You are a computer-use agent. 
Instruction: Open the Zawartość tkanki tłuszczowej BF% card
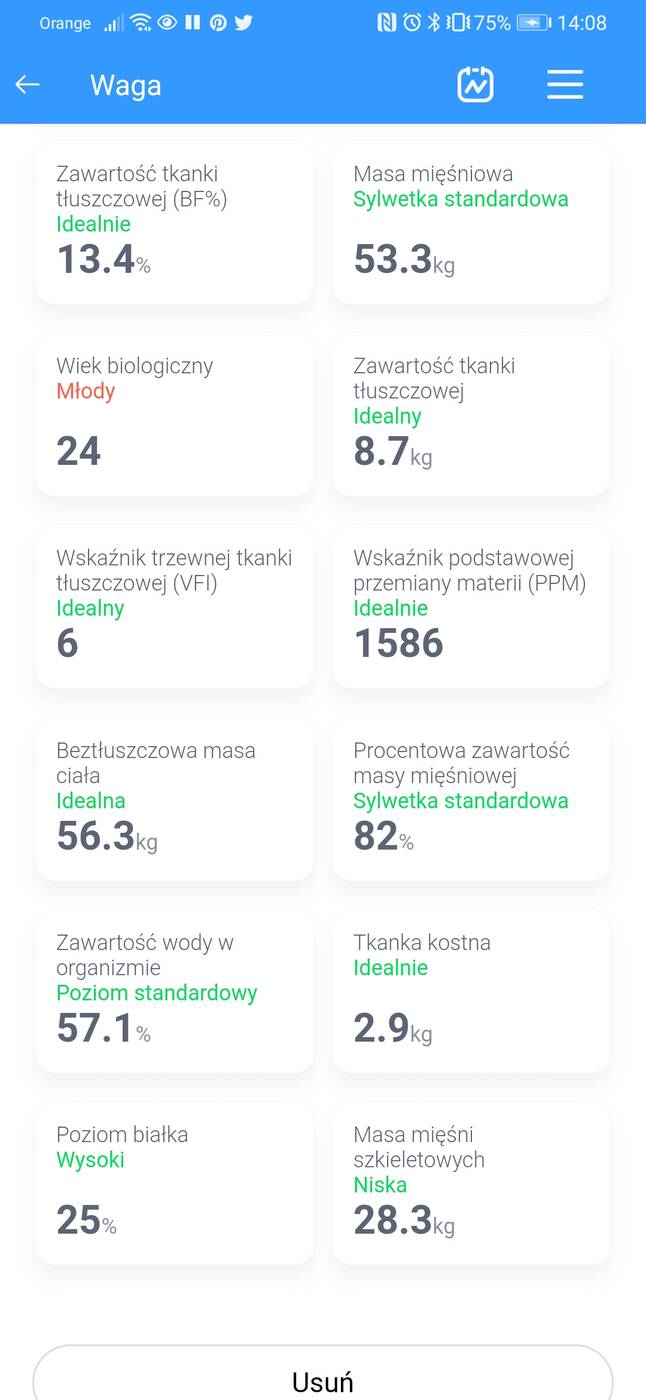click(174, 221)
